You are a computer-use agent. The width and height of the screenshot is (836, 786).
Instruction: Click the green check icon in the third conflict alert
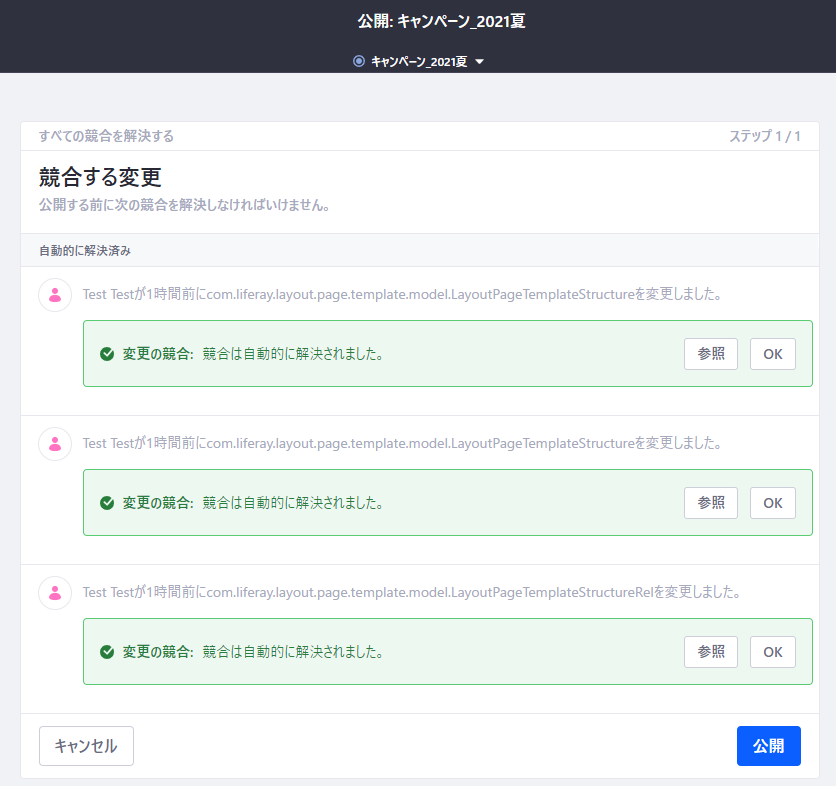coord(107,652)
